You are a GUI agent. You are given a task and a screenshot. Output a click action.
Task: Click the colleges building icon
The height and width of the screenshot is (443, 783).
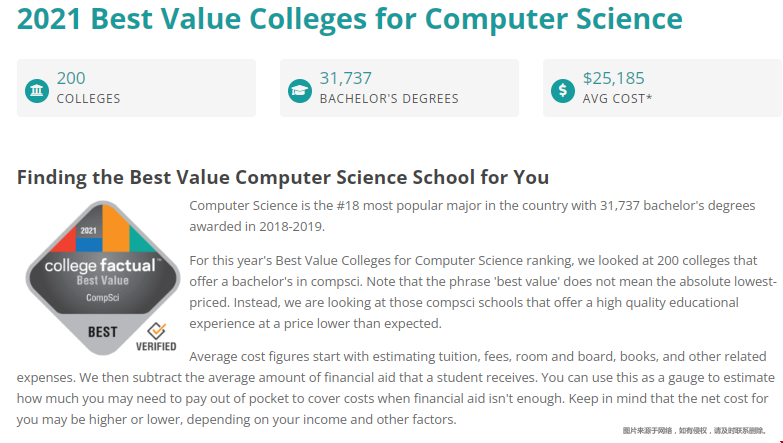pyautogui.click(x=37, y=91)
